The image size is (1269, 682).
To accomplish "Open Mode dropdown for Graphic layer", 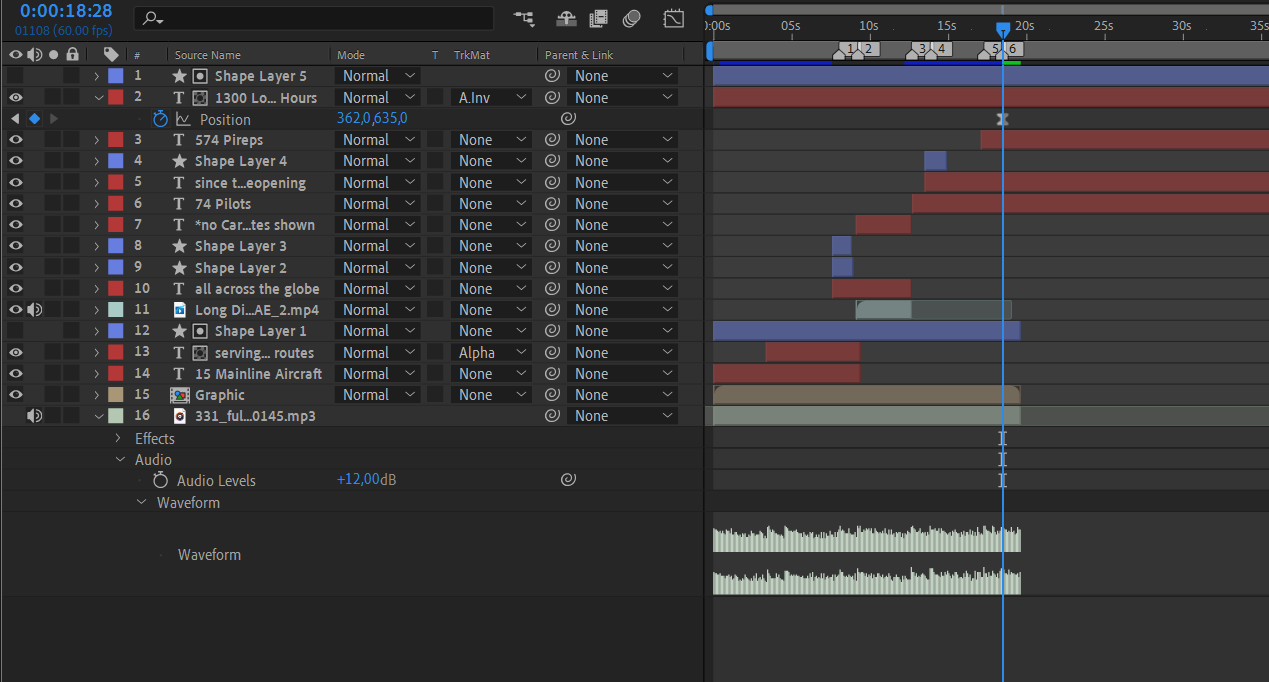I will tap(377, 395).
